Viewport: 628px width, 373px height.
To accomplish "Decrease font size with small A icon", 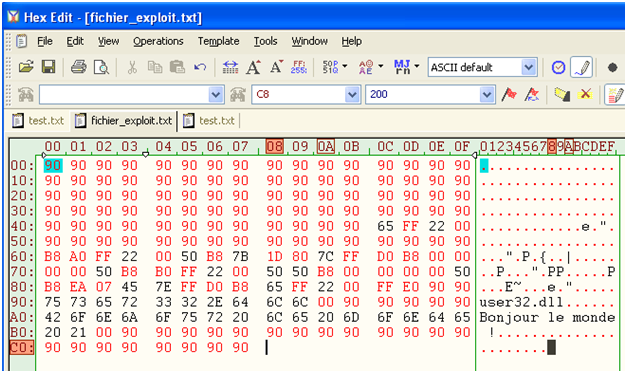I will pos(276,66).
